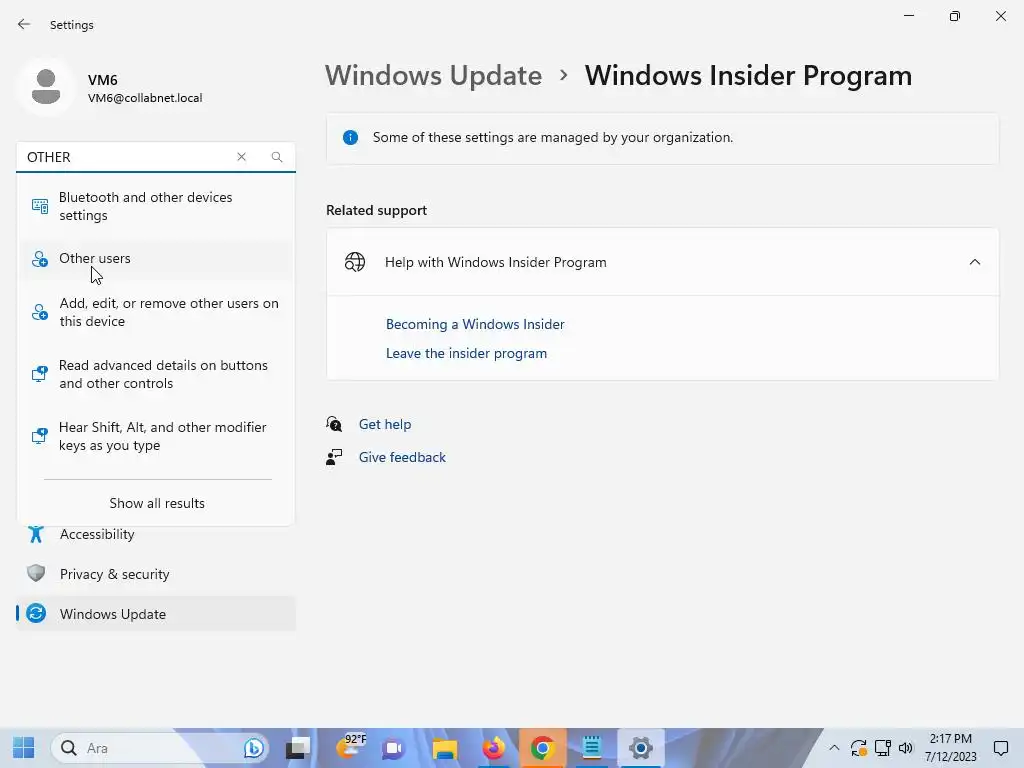
Task: Open the Accessibility settings category
Action: [155, 534]
